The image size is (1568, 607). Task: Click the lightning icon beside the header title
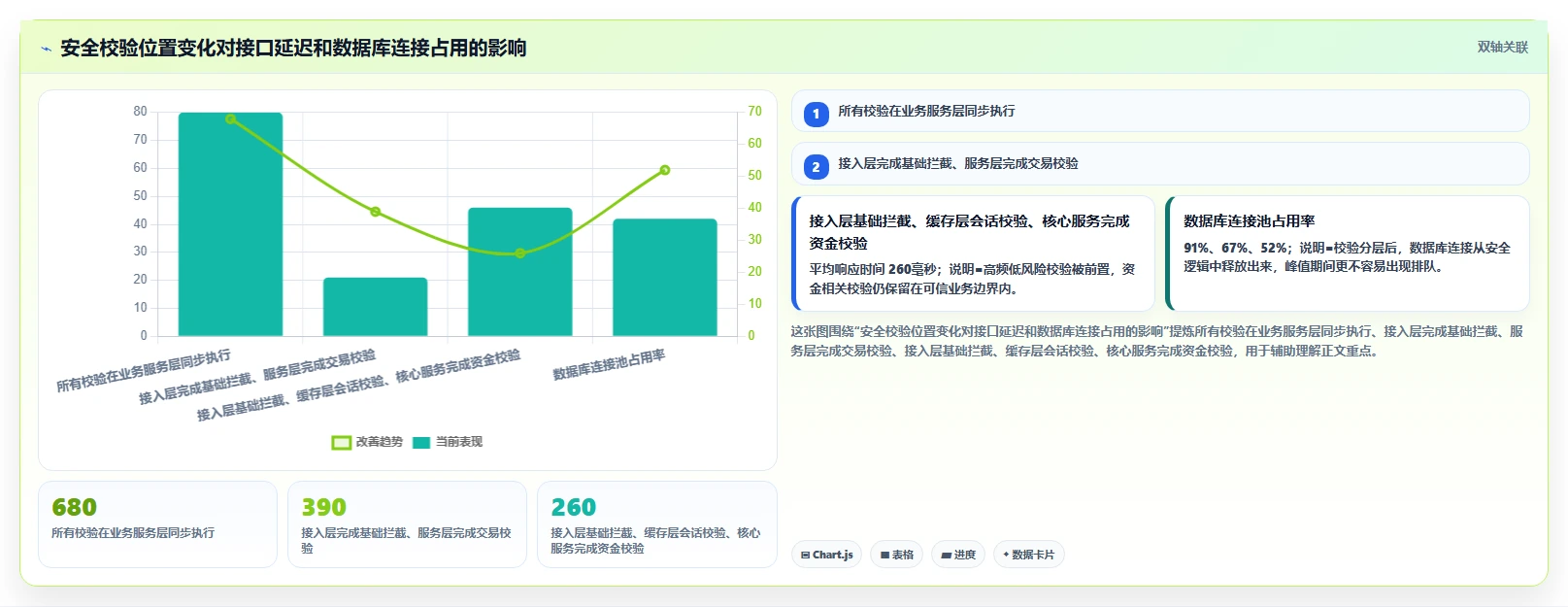46,49
